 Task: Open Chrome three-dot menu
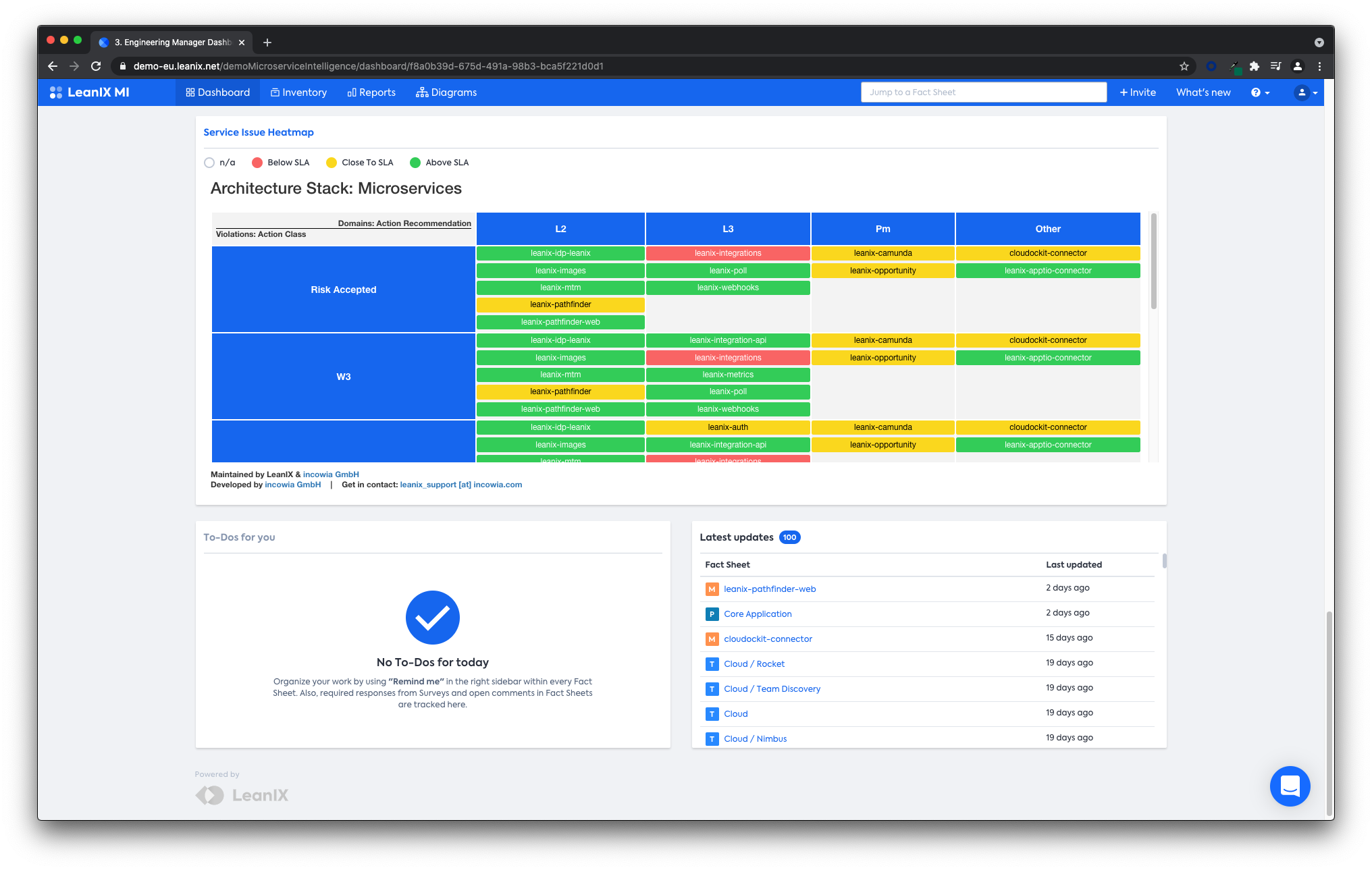coord(1319,66)
